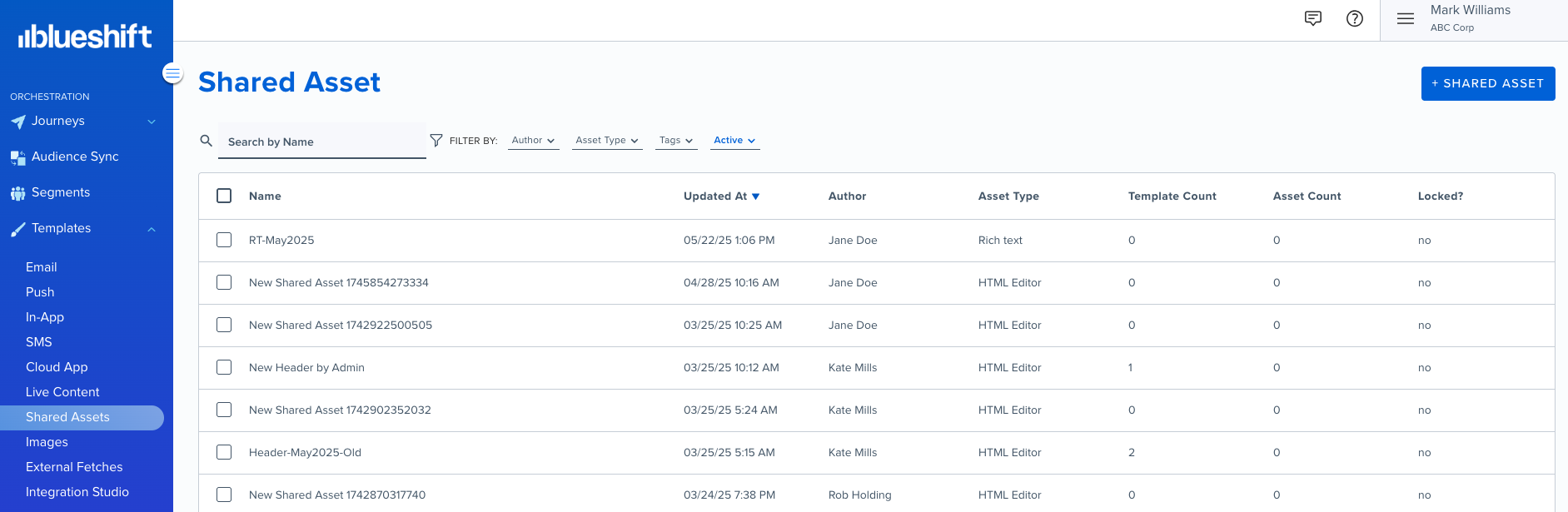Click the Blueshift logo
Viewport: 1568px width, 512px height.
(85, 36)
